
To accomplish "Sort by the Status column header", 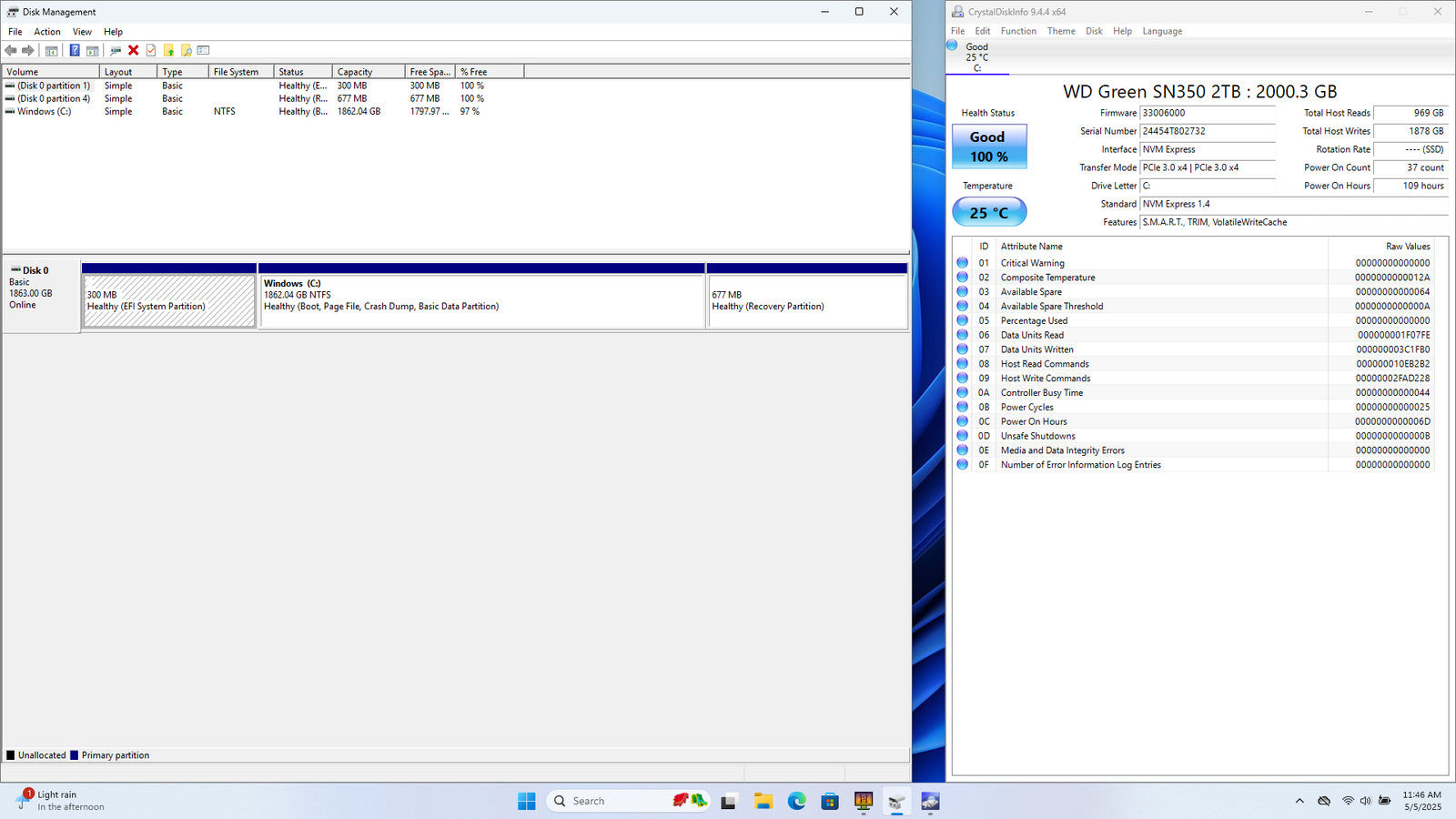I will click(x=303, y=72).
